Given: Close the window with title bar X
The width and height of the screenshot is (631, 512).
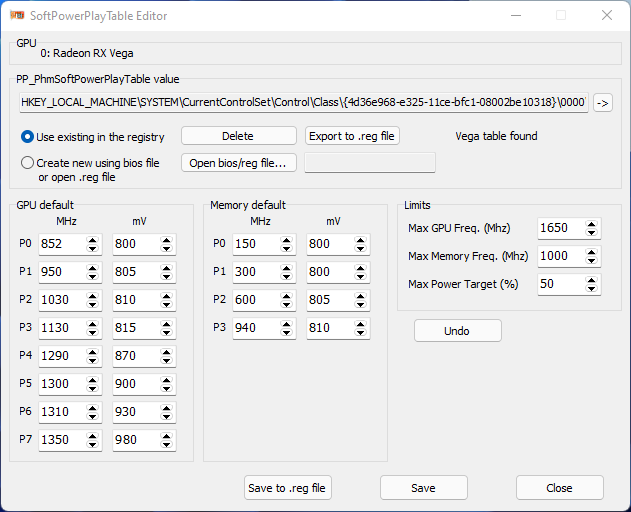Looking at the screenshot, I should [x=607, y=15].
